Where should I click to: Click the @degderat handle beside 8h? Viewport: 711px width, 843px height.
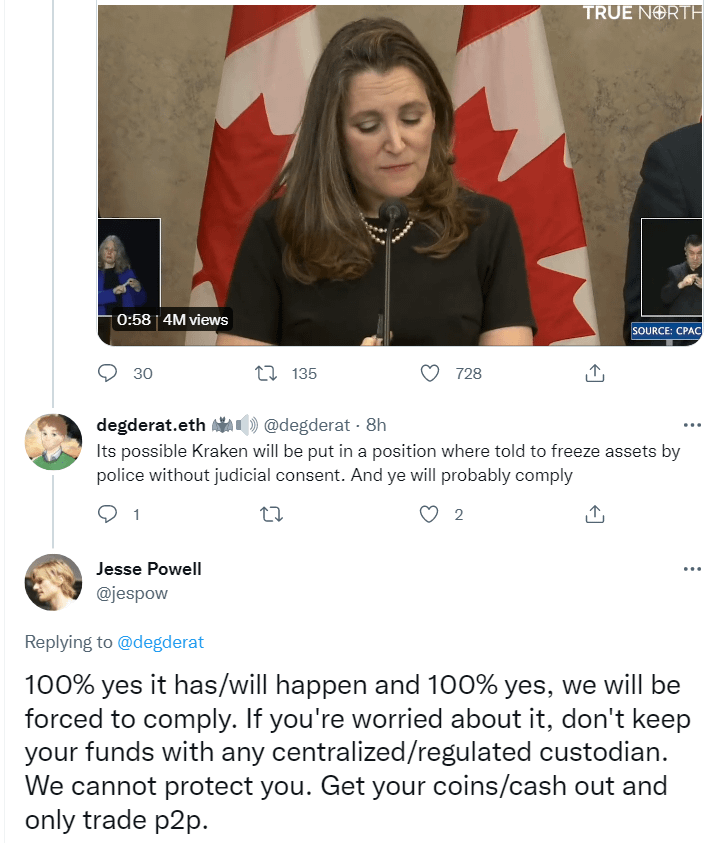307,425
